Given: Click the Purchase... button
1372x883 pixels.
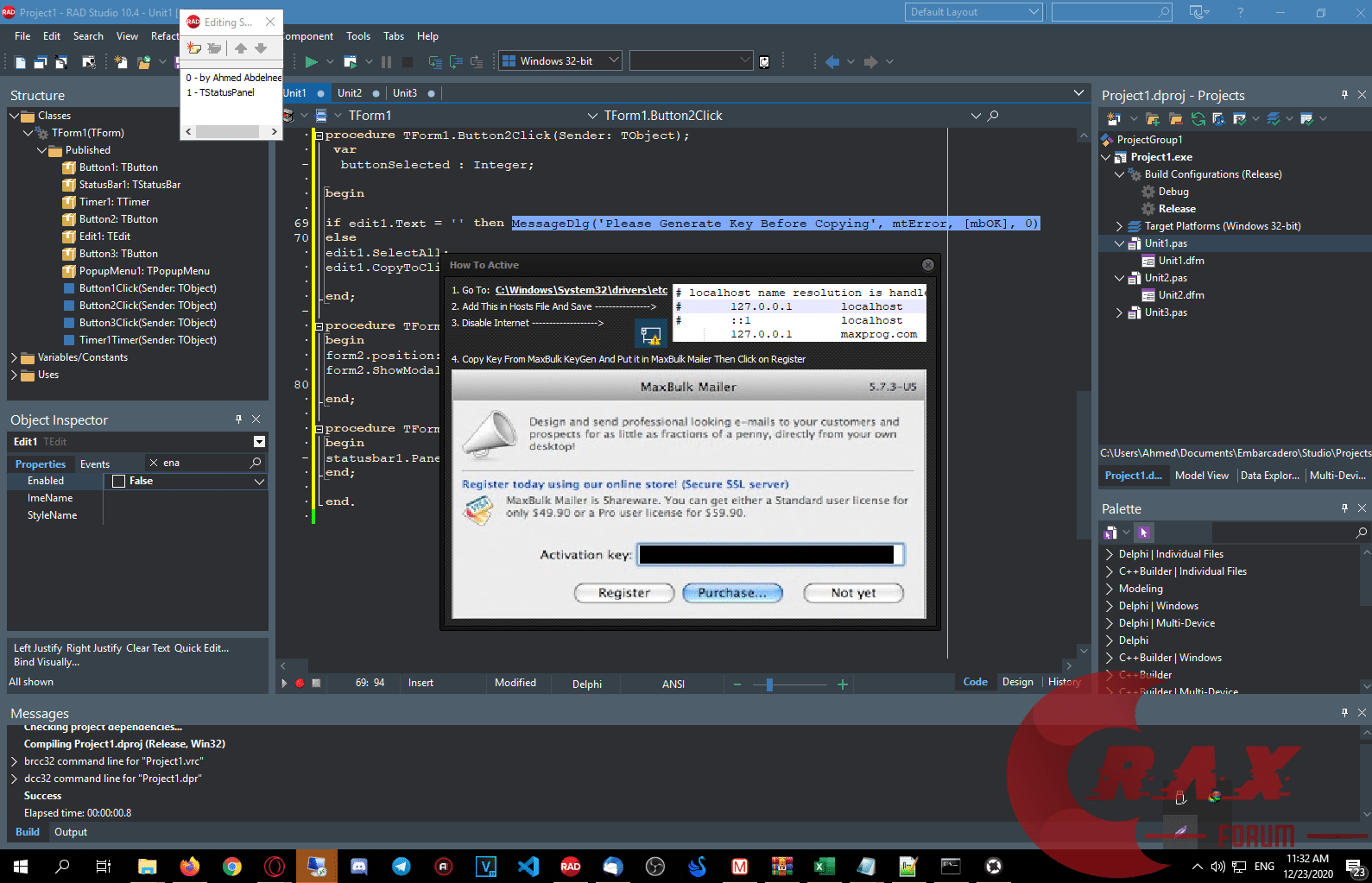Looking at the screenshot, I should click(732, 593).
